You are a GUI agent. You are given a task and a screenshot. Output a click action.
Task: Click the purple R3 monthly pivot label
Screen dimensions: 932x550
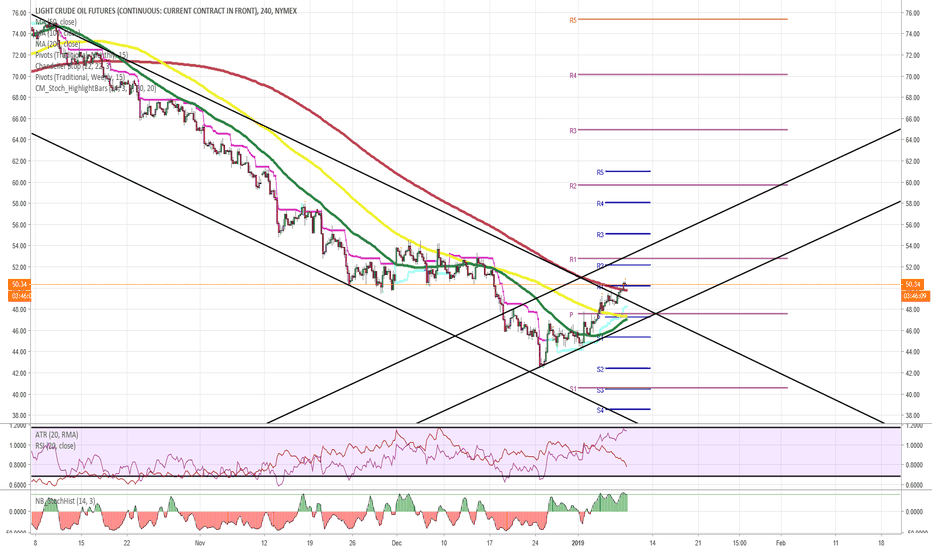pyautogui.click(x=573, y=131)
